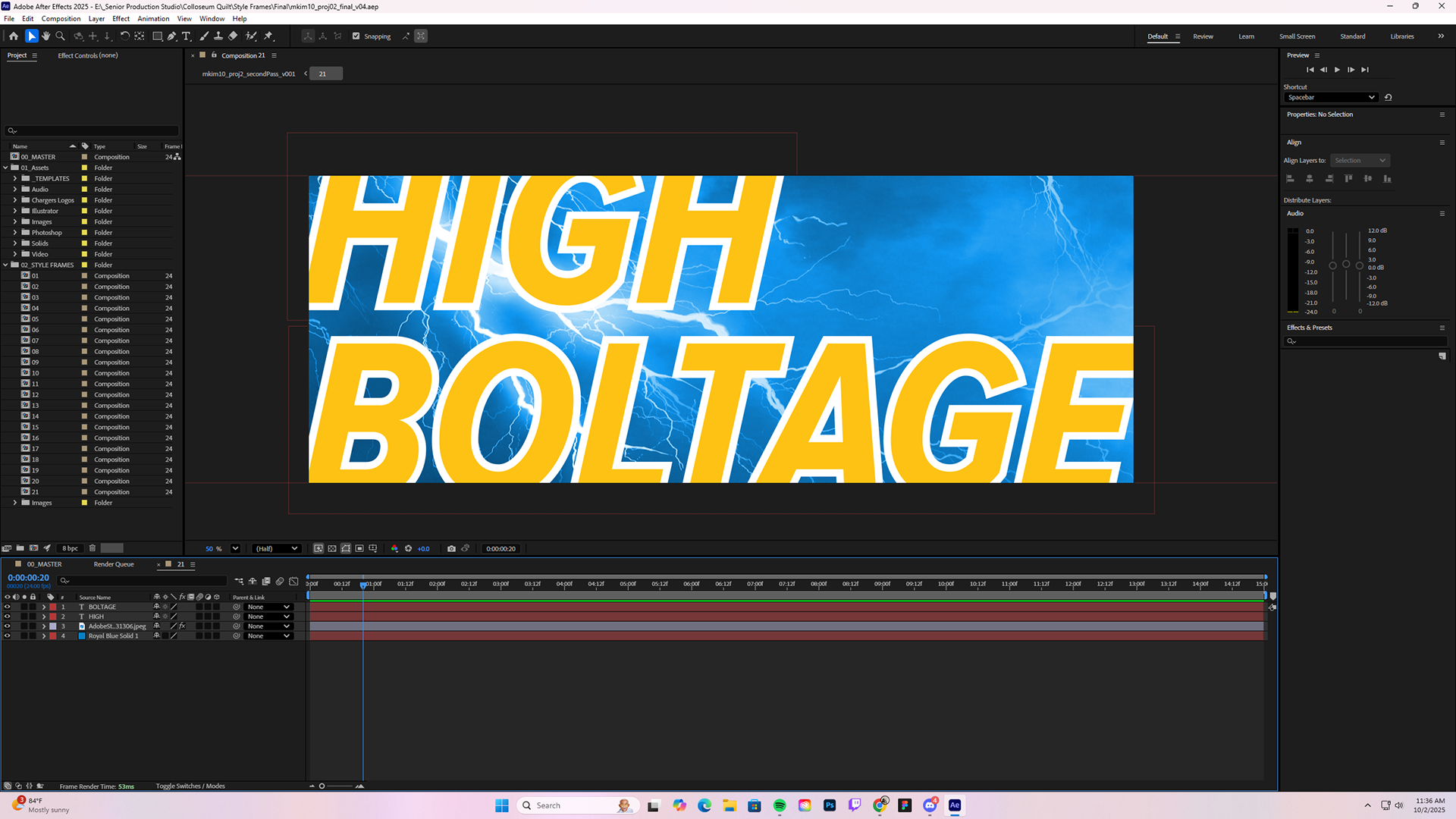The image size is (1456, 819).
Task: Hide the Royal Blue Solid 1 layer
Action: tap(8, 635)
